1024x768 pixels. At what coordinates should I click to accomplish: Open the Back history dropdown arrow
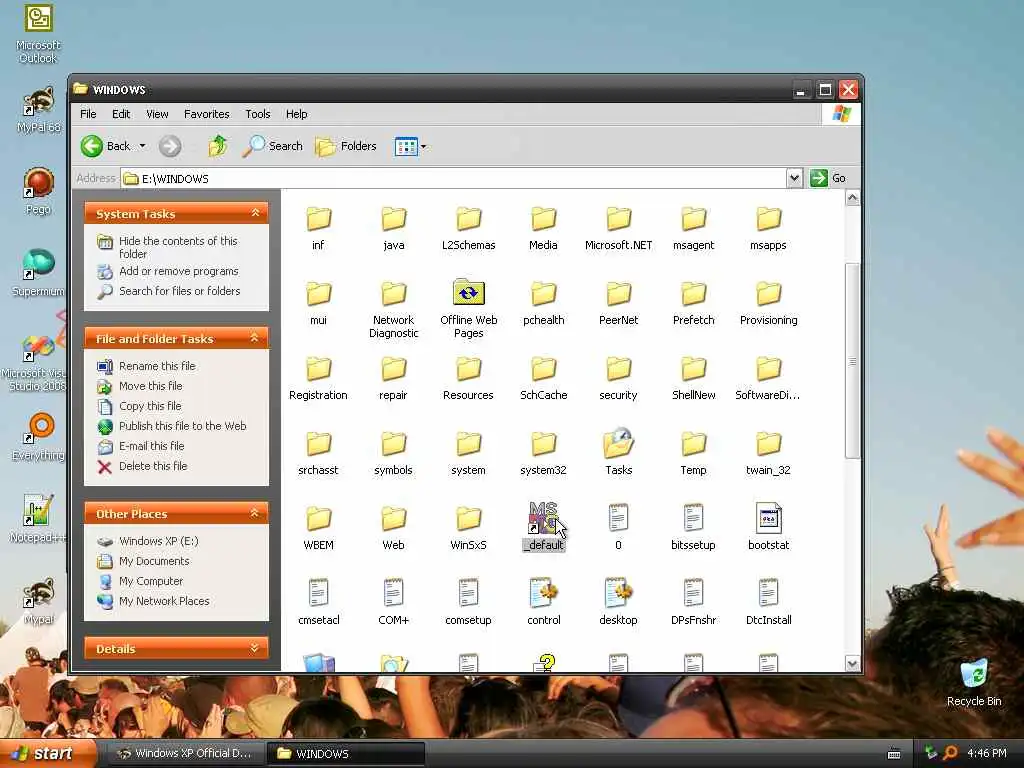click(x=142, y=146)
